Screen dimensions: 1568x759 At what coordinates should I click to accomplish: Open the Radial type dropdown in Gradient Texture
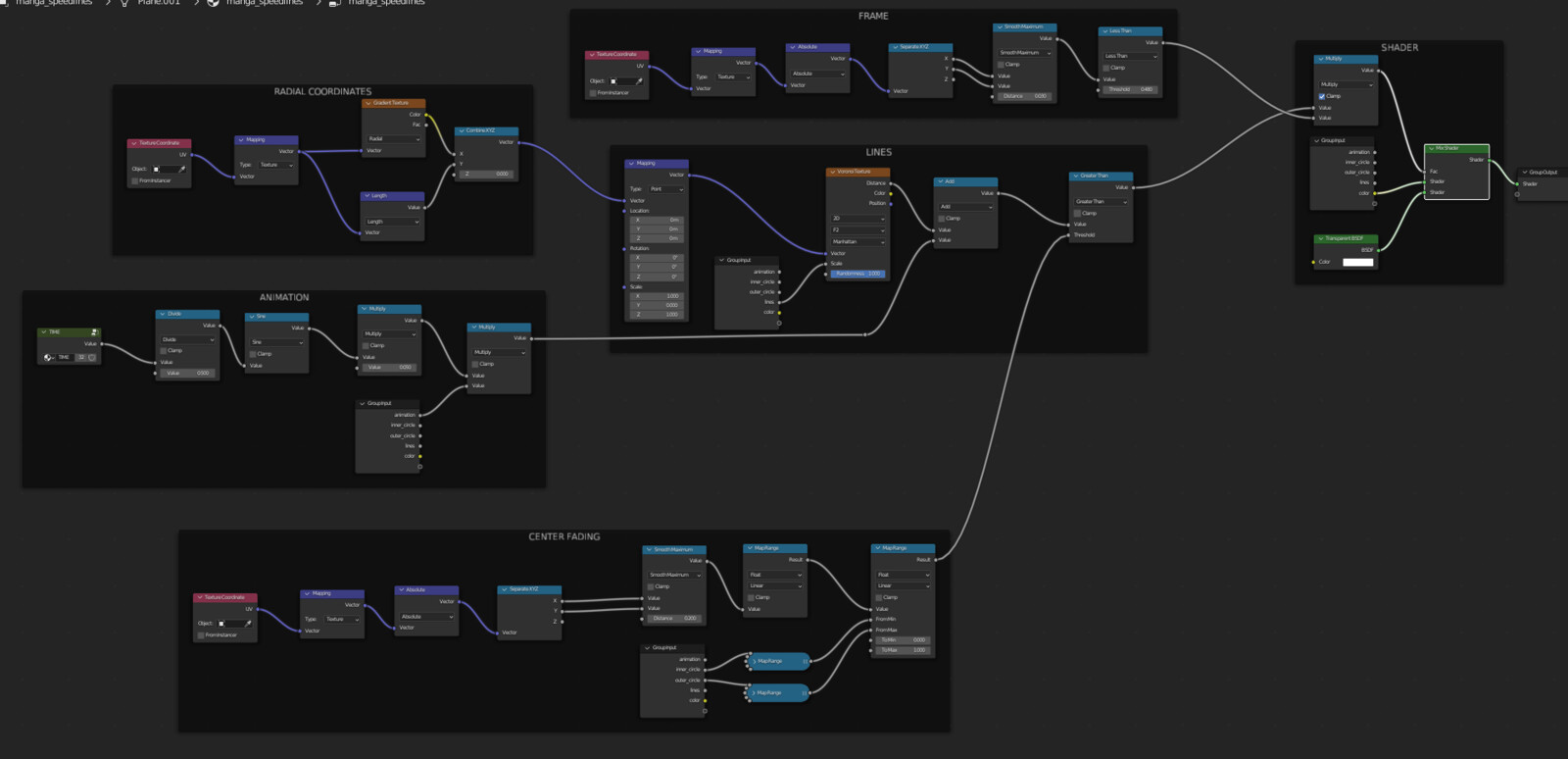coord(394,139)
